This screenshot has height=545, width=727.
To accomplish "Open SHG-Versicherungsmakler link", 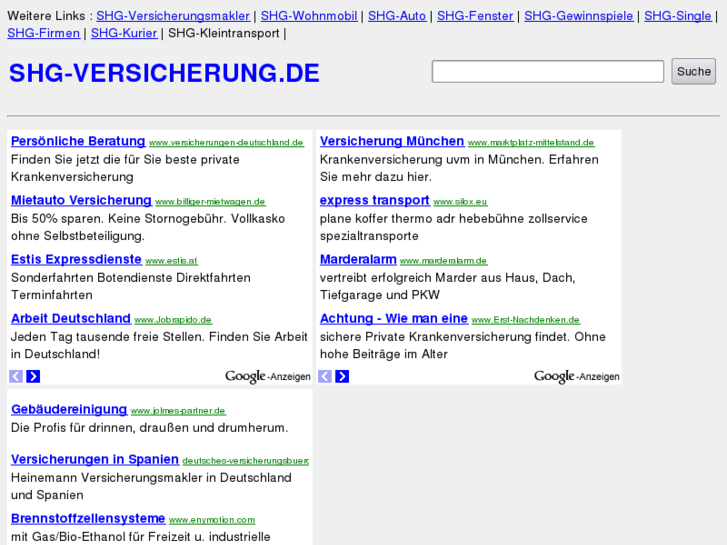I will pos(173,16).
